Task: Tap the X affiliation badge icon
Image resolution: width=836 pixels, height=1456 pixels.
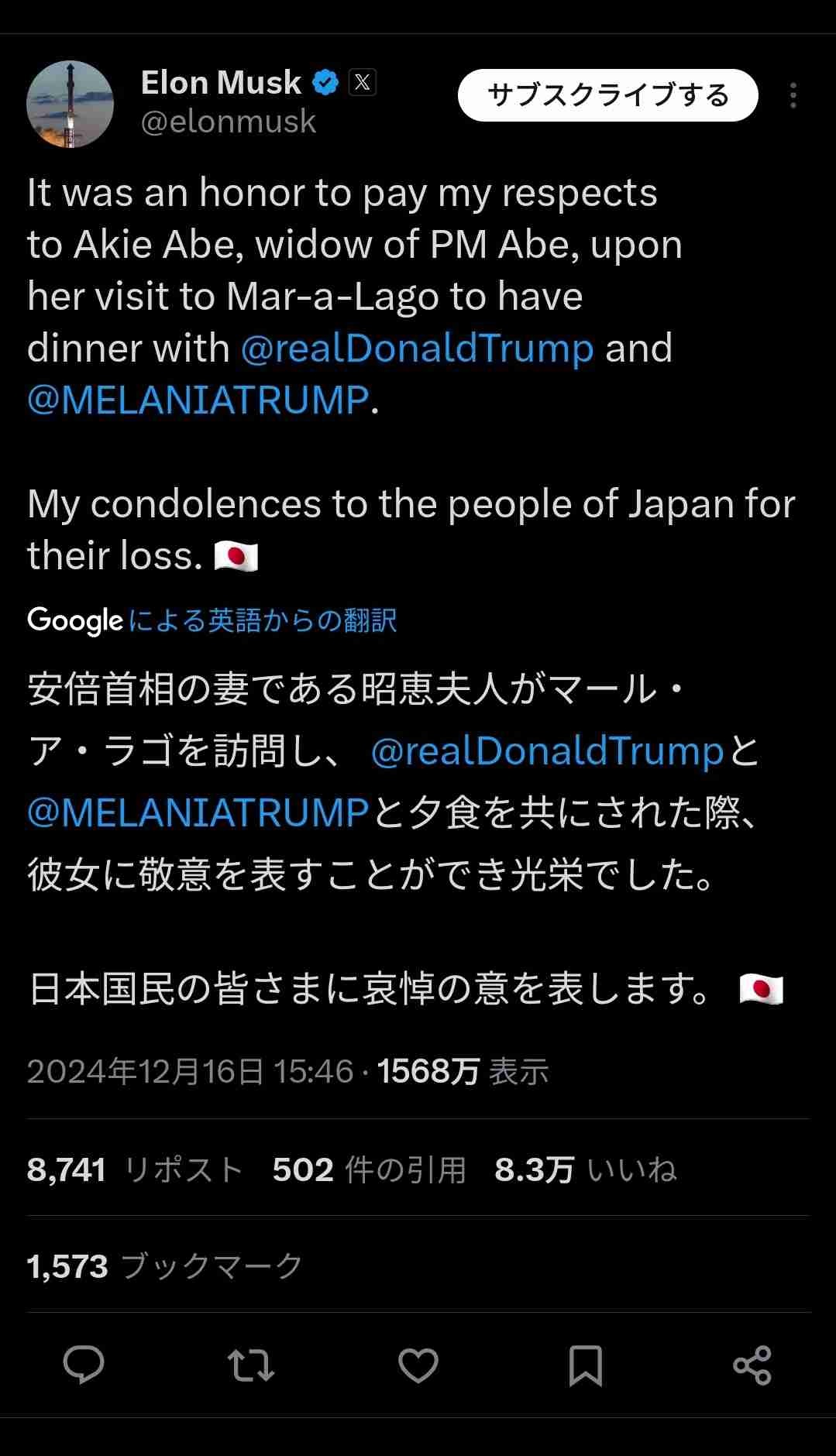Action: coord(363,82)
